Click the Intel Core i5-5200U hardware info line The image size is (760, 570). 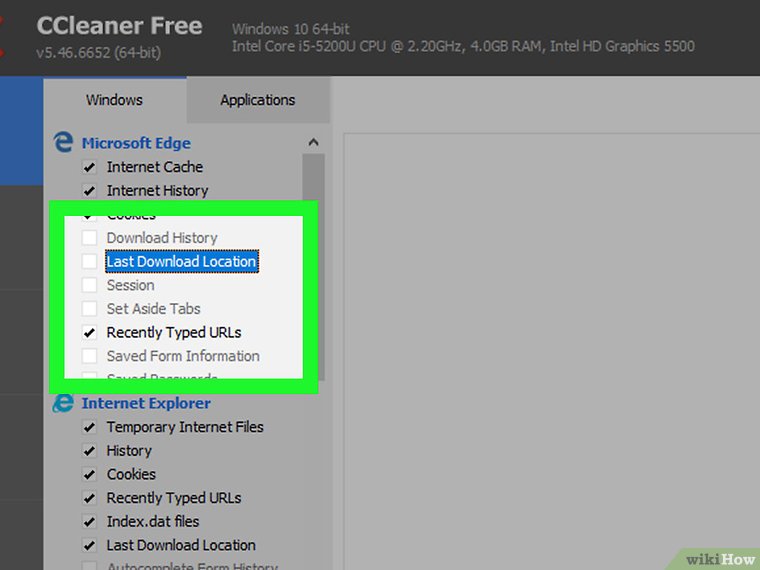tap(463, 47)
